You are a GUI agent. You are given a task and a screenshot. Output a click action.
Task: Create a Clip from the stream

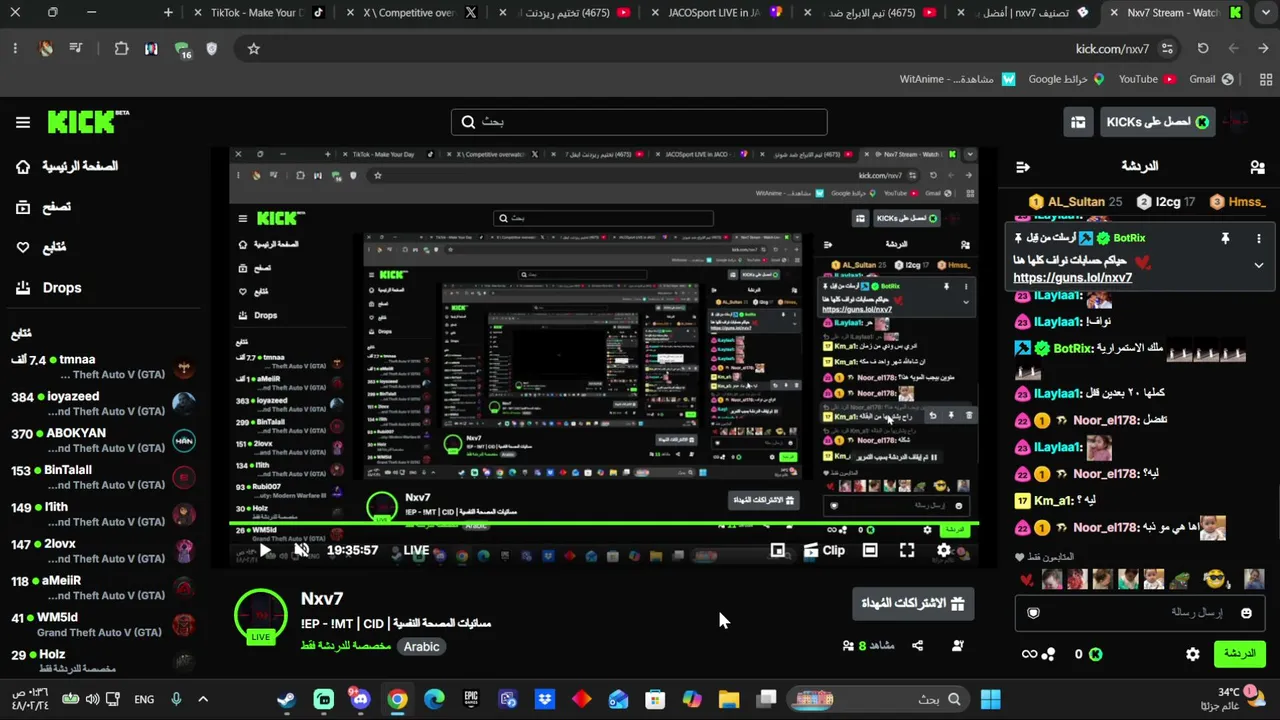point(824,550)
